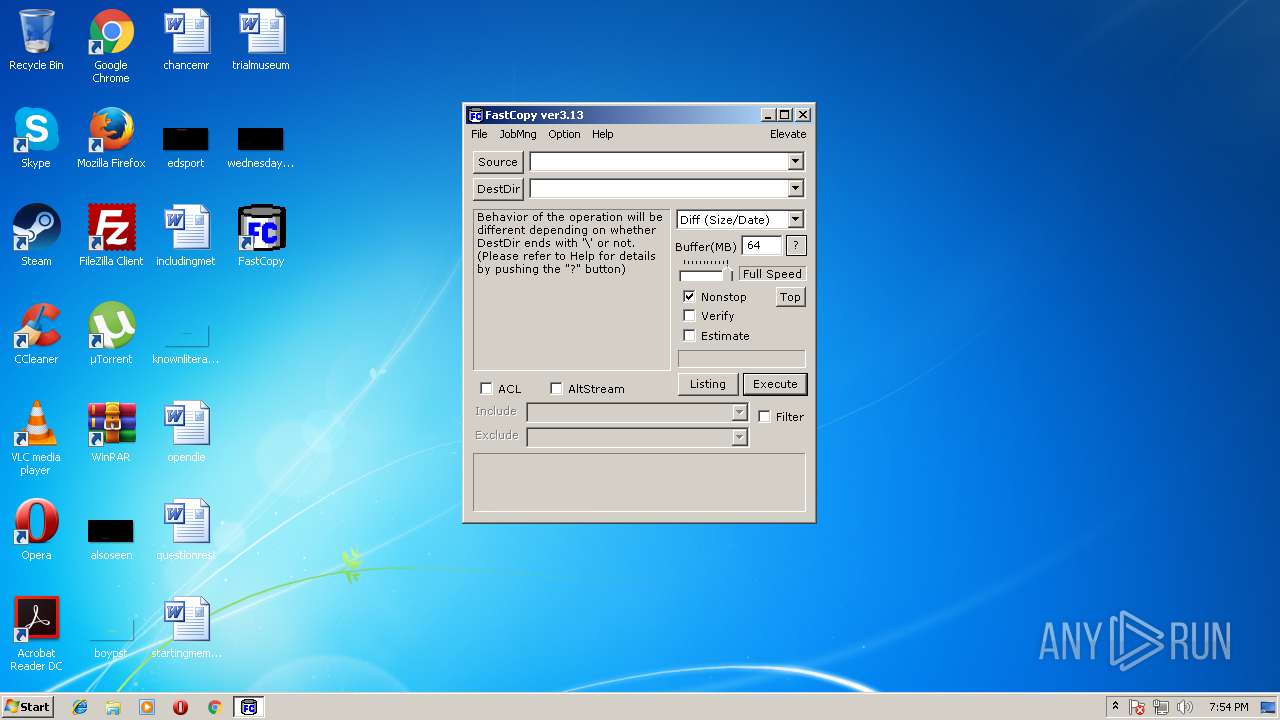Enable the Estimate checkbox
The width and height of the screenshot is (1280, 720).
(x=689, y=336)
